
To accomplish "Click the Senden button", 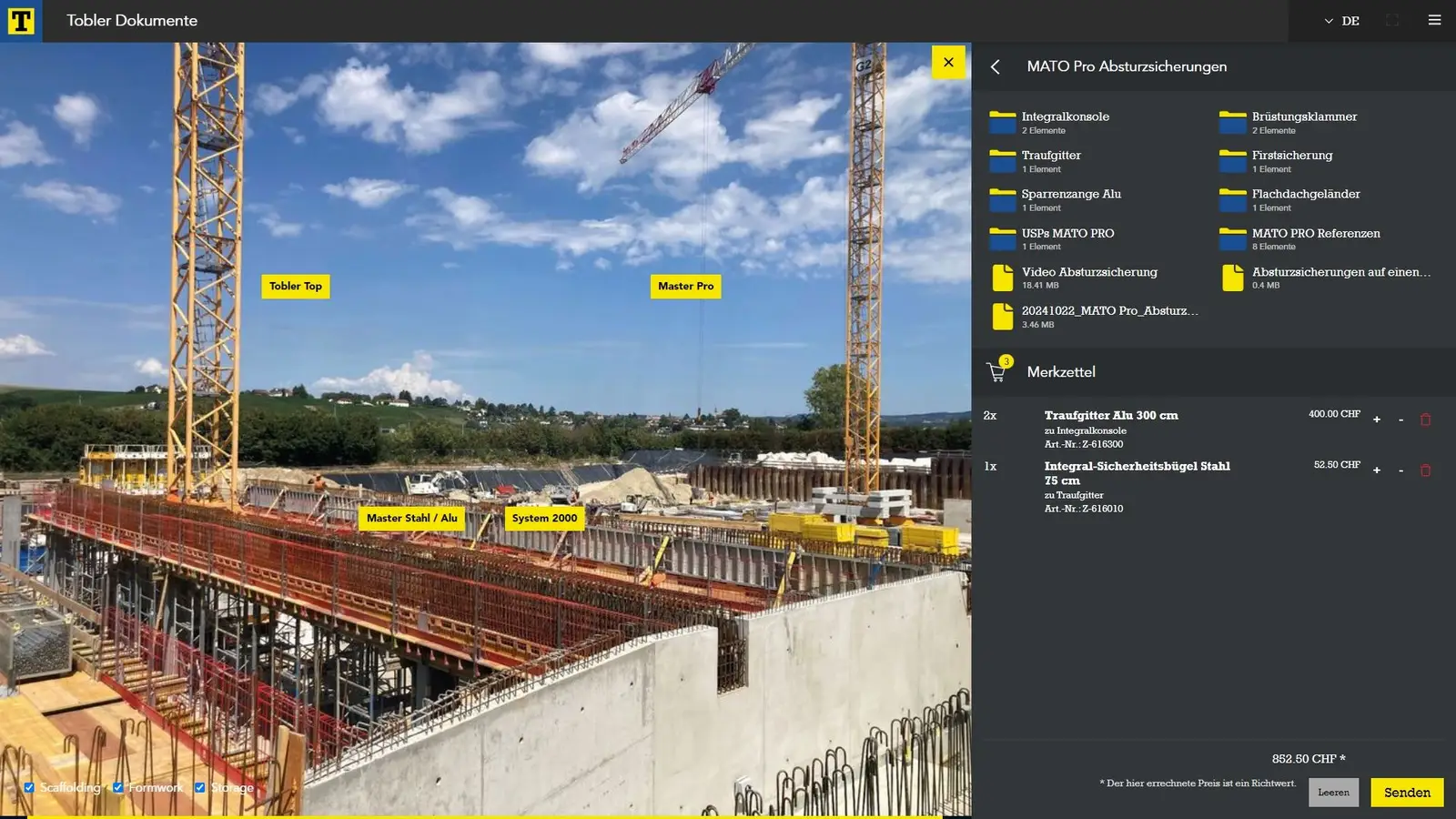I will tap(1407, 793).
